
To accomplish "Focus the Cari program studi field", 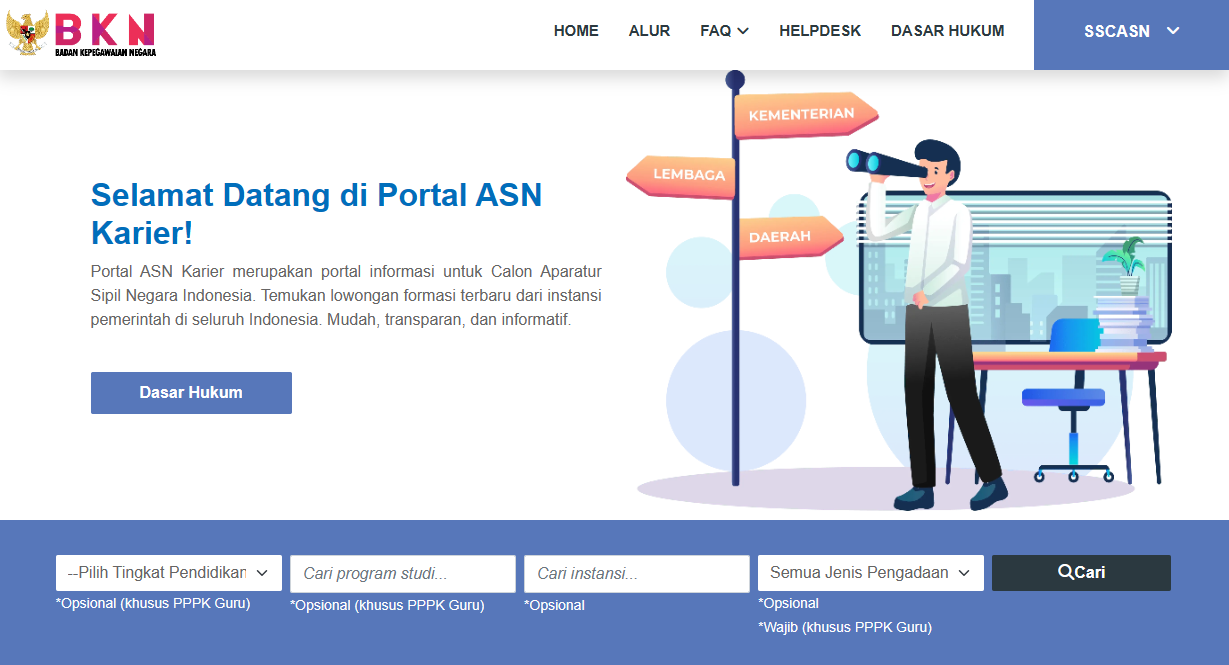I will (x=403, y=574).
